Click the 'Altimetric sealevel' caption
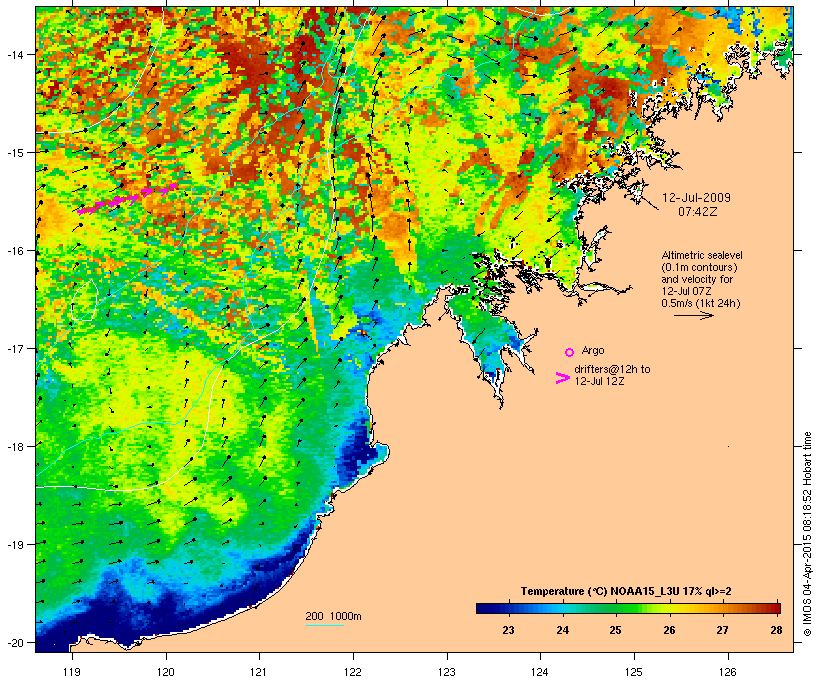Viewport: 820px width, 680px height. point(702,255)
